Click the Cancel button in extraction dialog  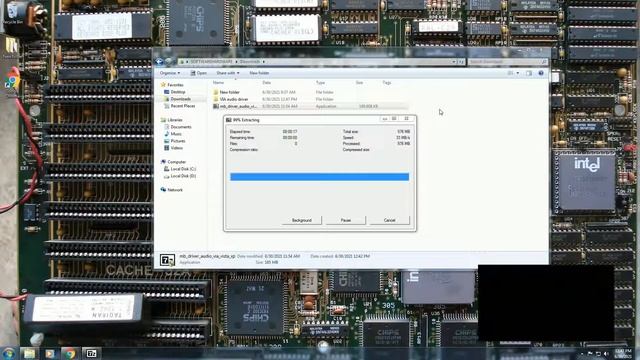point(389,220)
